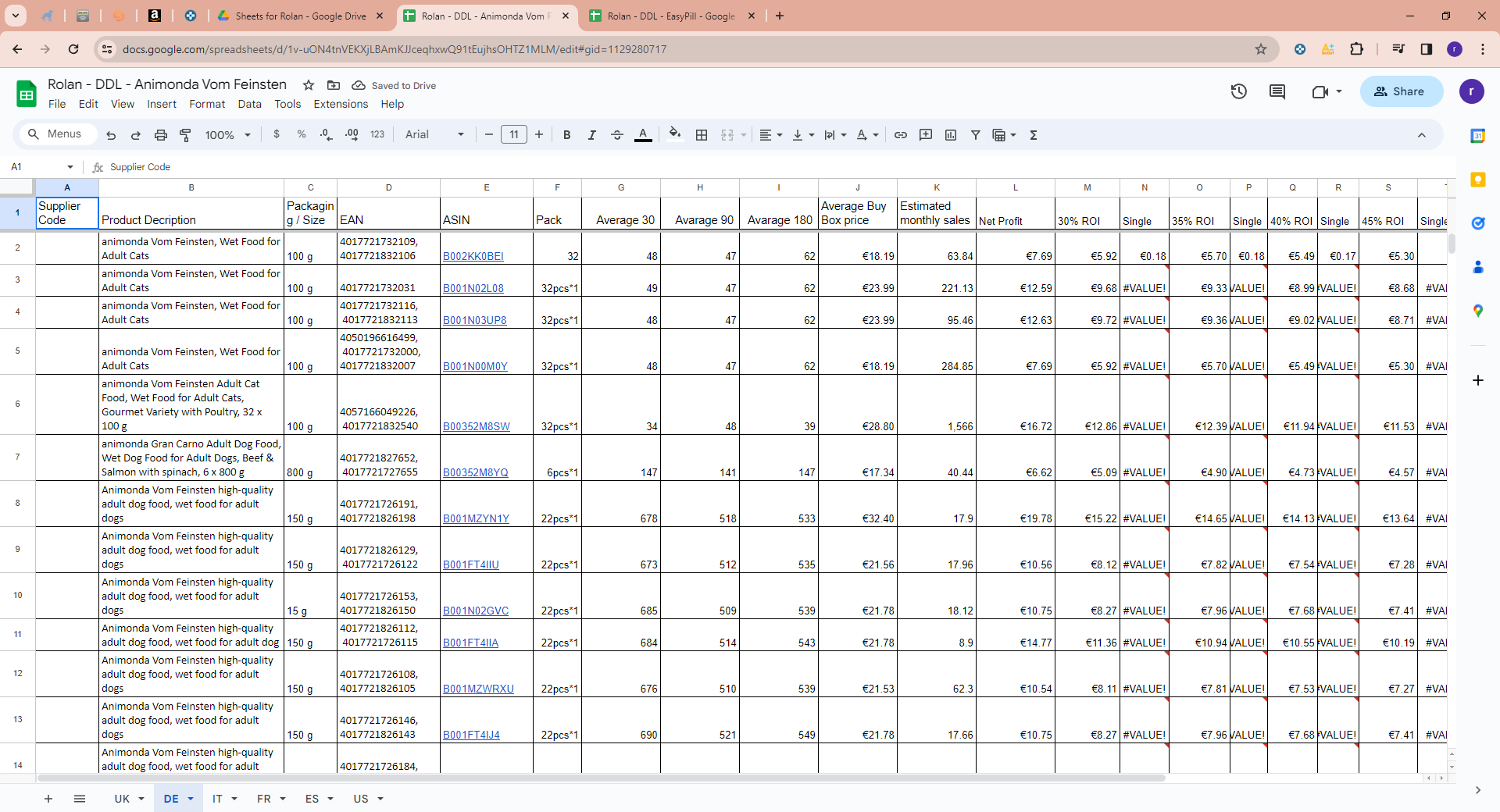Decrease the font size with minus
Screen dimensions: 1500x812
pos(489,134)
